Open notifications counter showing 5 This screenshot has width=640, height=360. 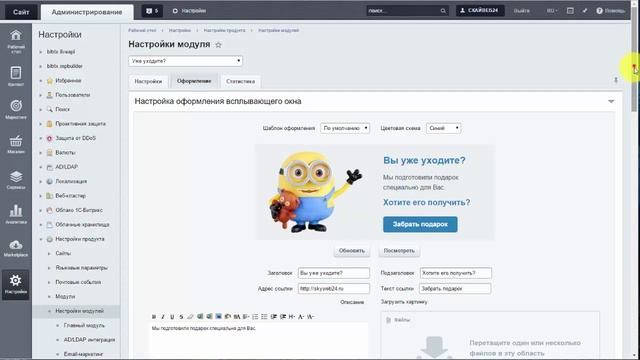[152, 11]
